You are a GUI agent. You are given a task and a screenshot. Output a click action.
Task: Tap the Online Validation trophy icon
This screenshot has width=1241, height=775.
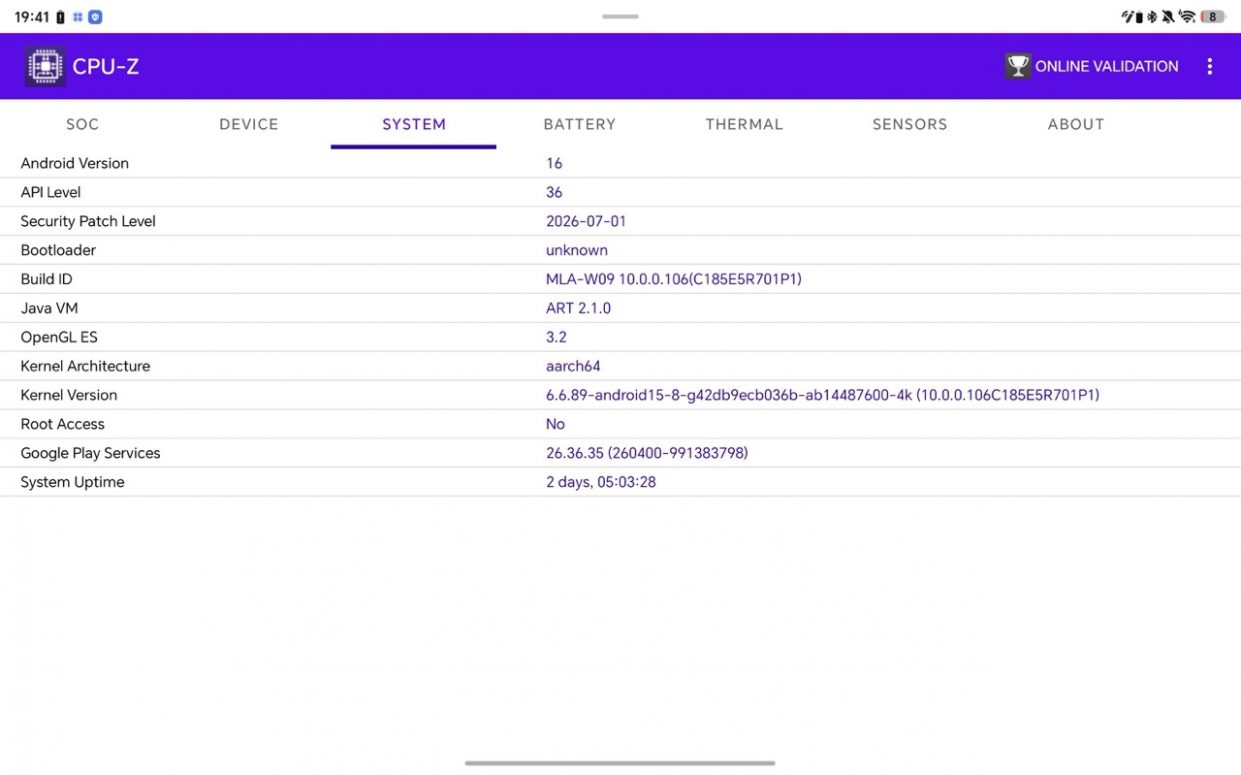click(1018, 66)
